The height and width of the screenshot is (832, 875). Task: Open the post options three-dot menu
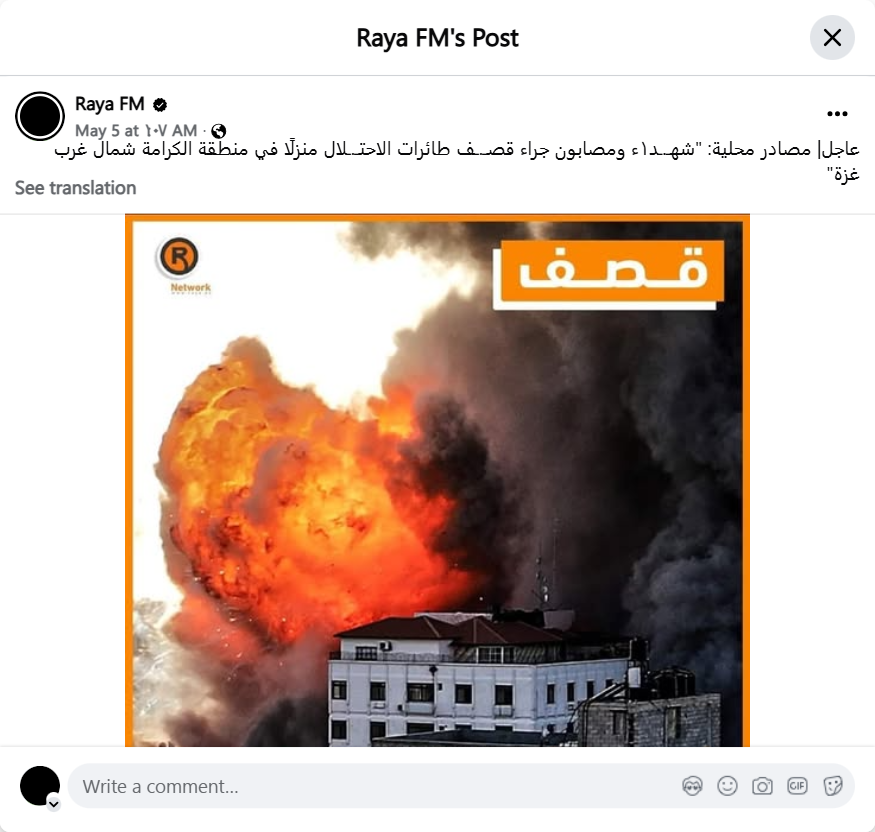coord(837,114)
